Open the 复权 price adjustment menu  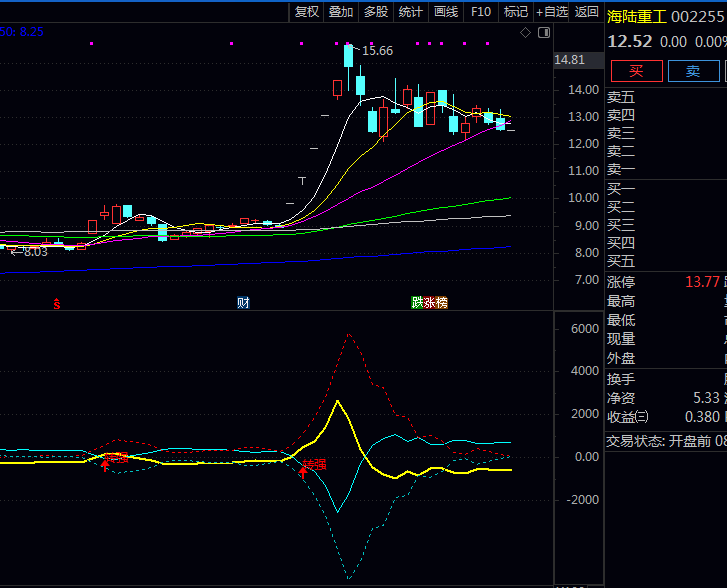click(x=307, y=12)
